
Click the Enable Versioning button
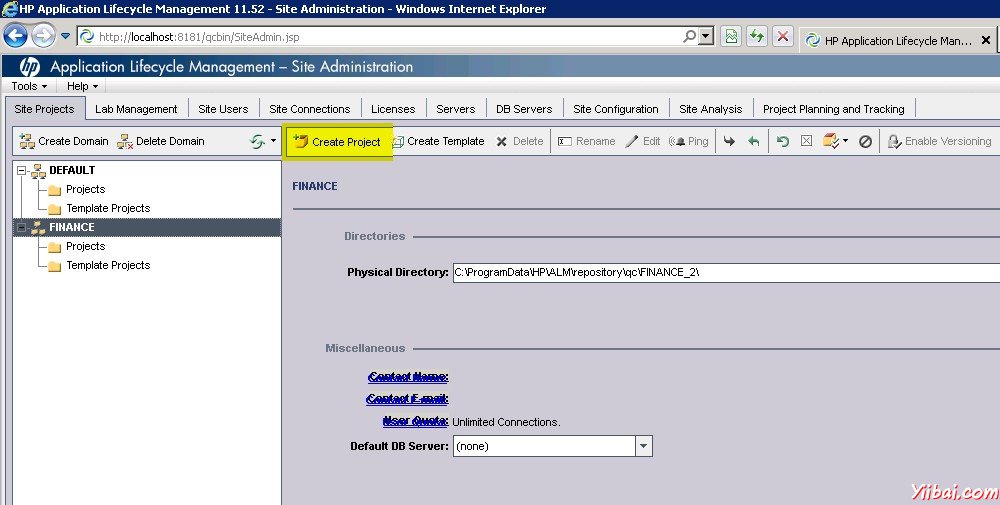click(939, 141)
